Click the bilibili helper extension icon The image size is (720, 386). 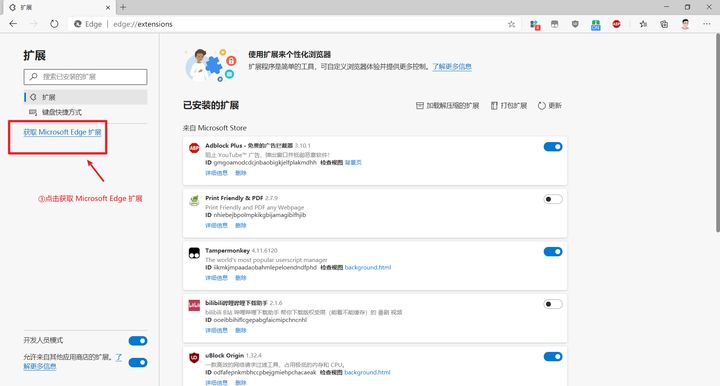point(194,305)
